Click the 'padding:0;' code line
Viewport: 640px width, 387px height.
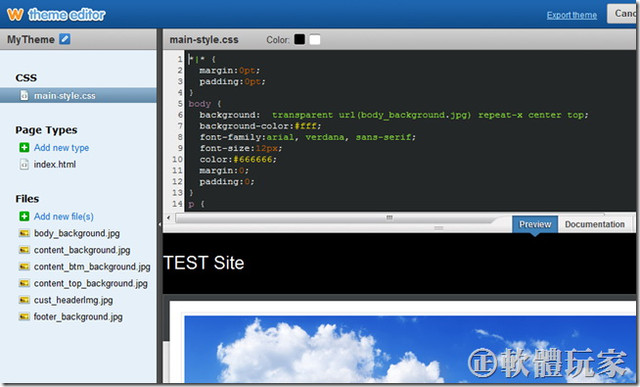pos(227,181)
